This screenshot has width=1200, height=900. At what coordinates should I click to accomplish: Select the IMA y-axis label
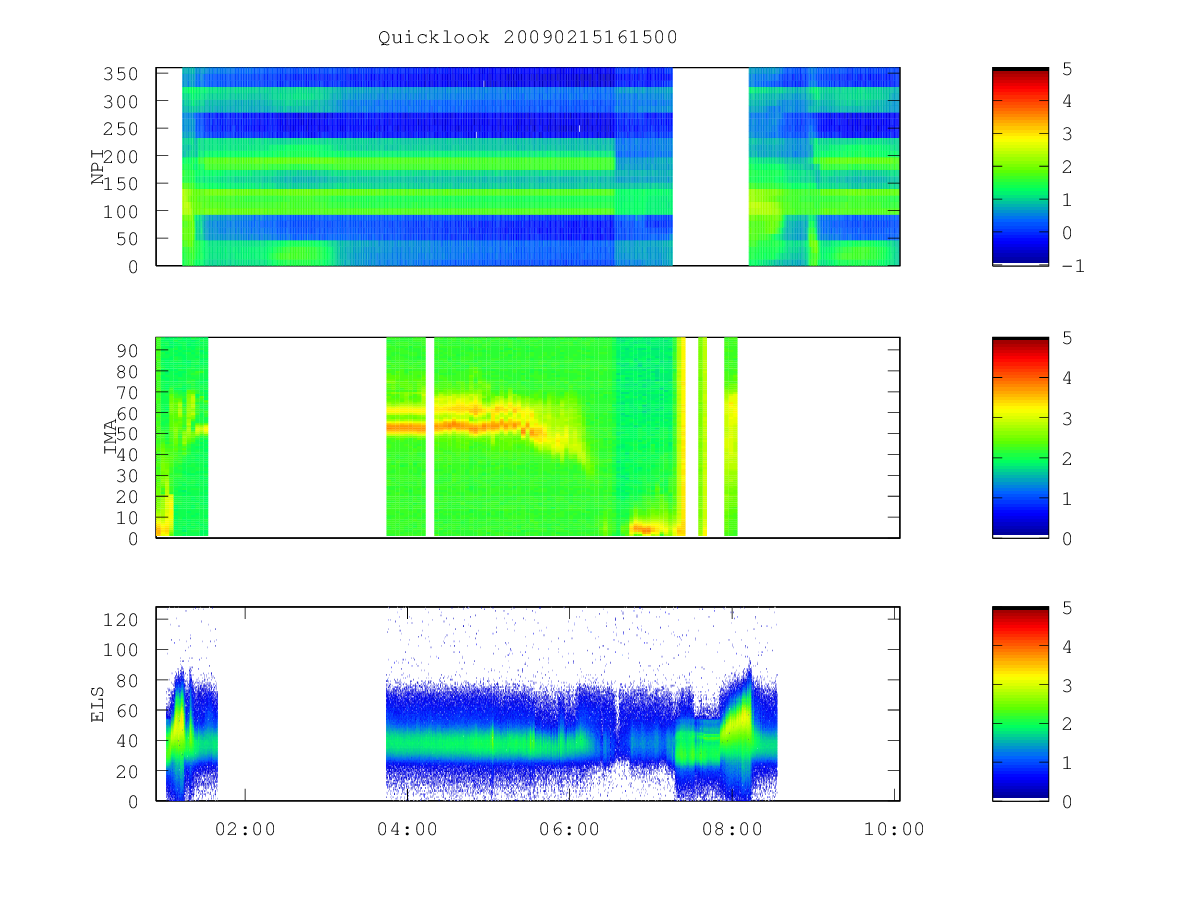pos(111,438)
